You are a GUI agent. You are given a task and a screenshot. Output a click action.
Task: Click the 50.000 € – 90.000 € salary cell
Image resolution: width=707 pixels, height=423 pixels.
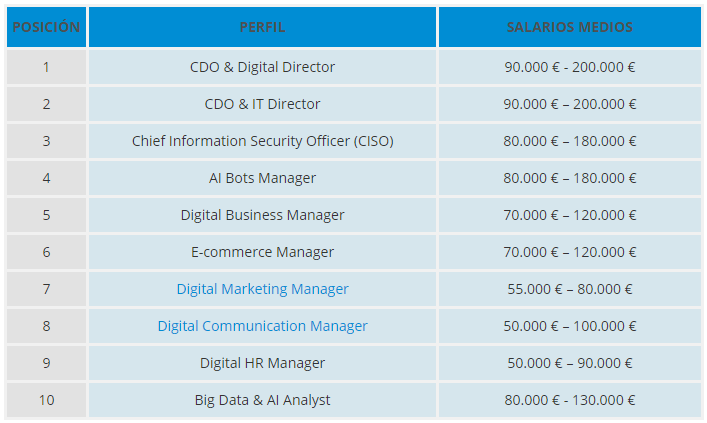tap(569, 363)
